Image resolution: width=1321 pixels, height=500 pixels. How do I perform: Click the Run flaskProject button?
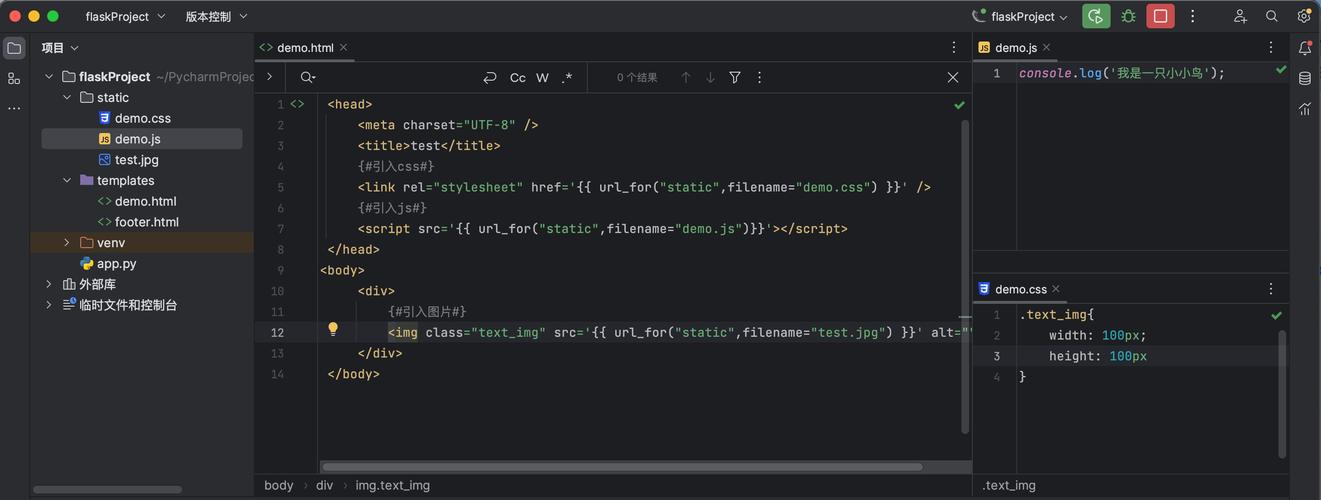coord(1096,16)
